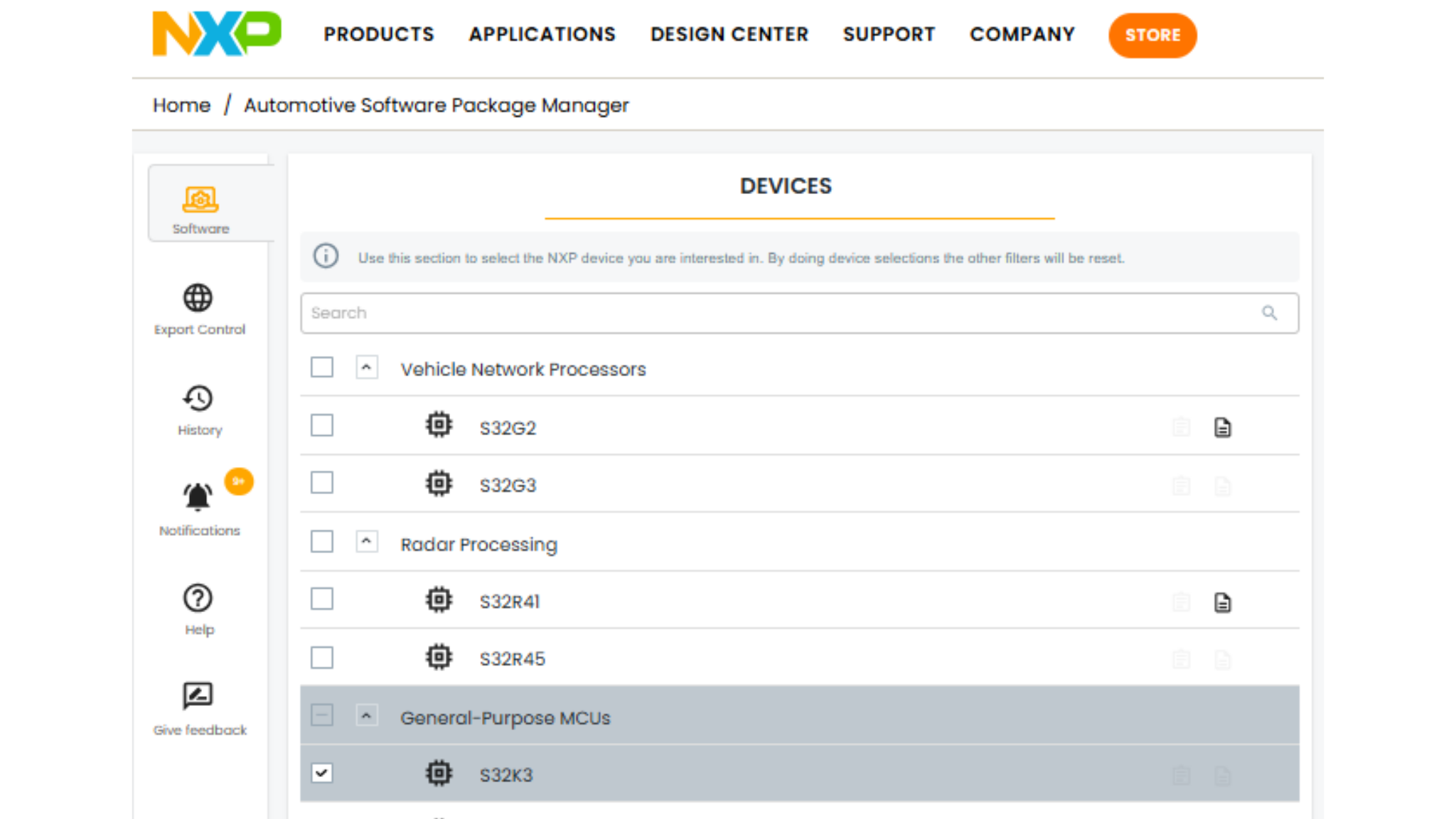Click the faded clipboard icon for S32G2

pyautogui.click(x=1181, y=427)
